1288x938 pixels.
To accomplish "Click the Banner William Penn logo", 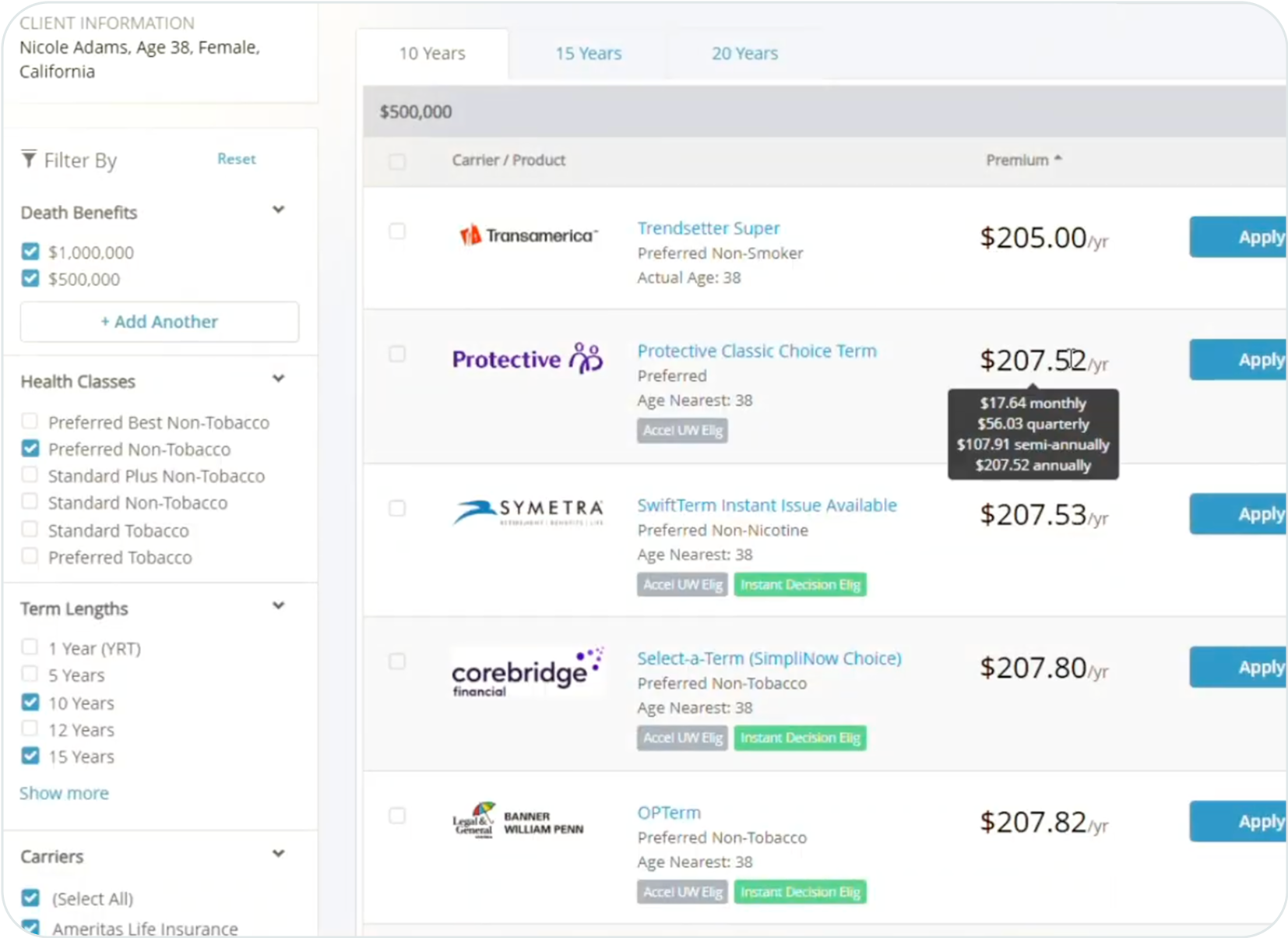I will pos(518,821).
